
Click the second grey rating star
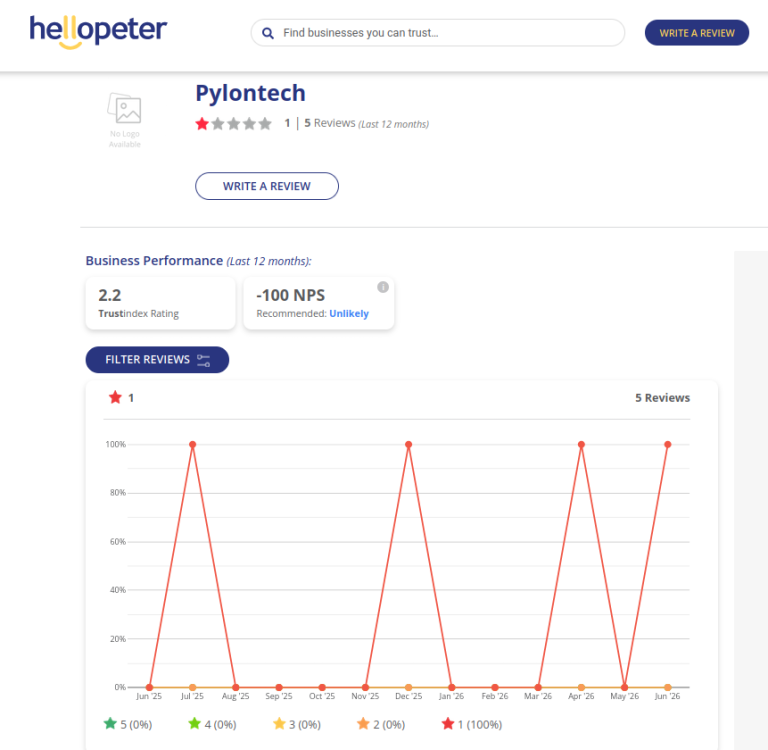tap(218, 123)
